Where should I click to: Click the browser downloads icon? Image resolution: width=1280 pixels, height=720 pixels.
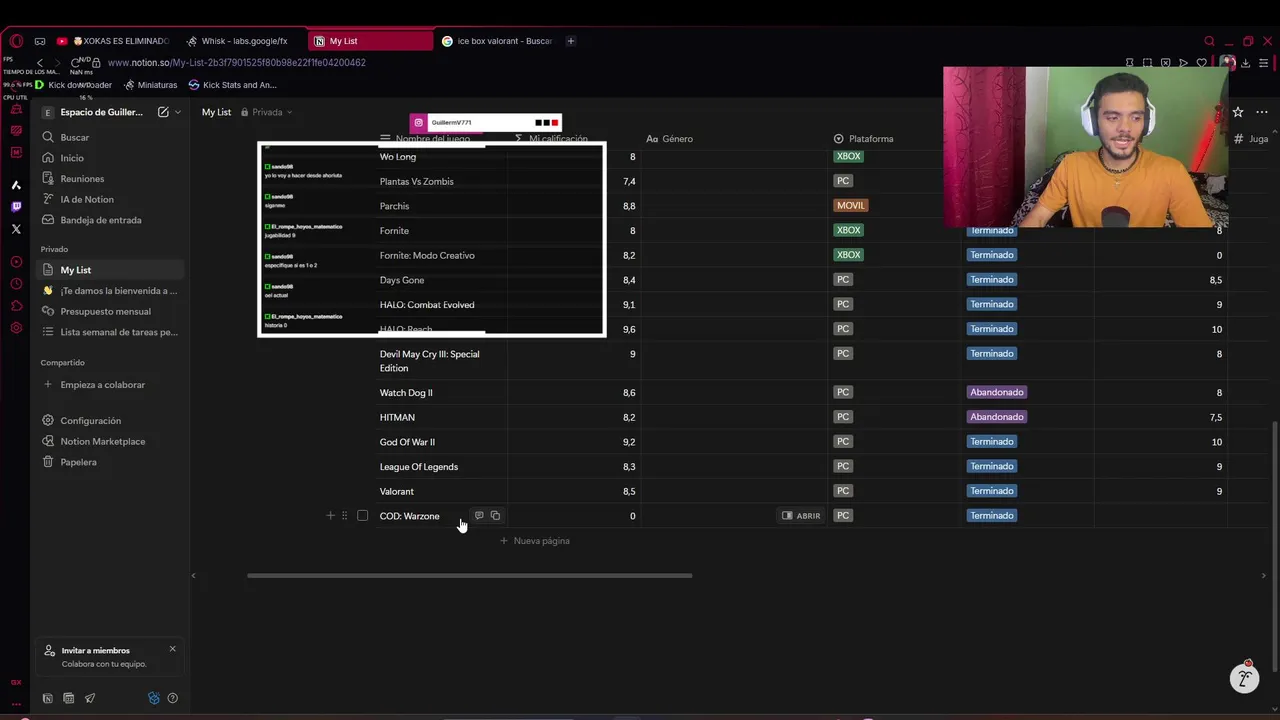pyautogui.click(x=1245, y=63)
